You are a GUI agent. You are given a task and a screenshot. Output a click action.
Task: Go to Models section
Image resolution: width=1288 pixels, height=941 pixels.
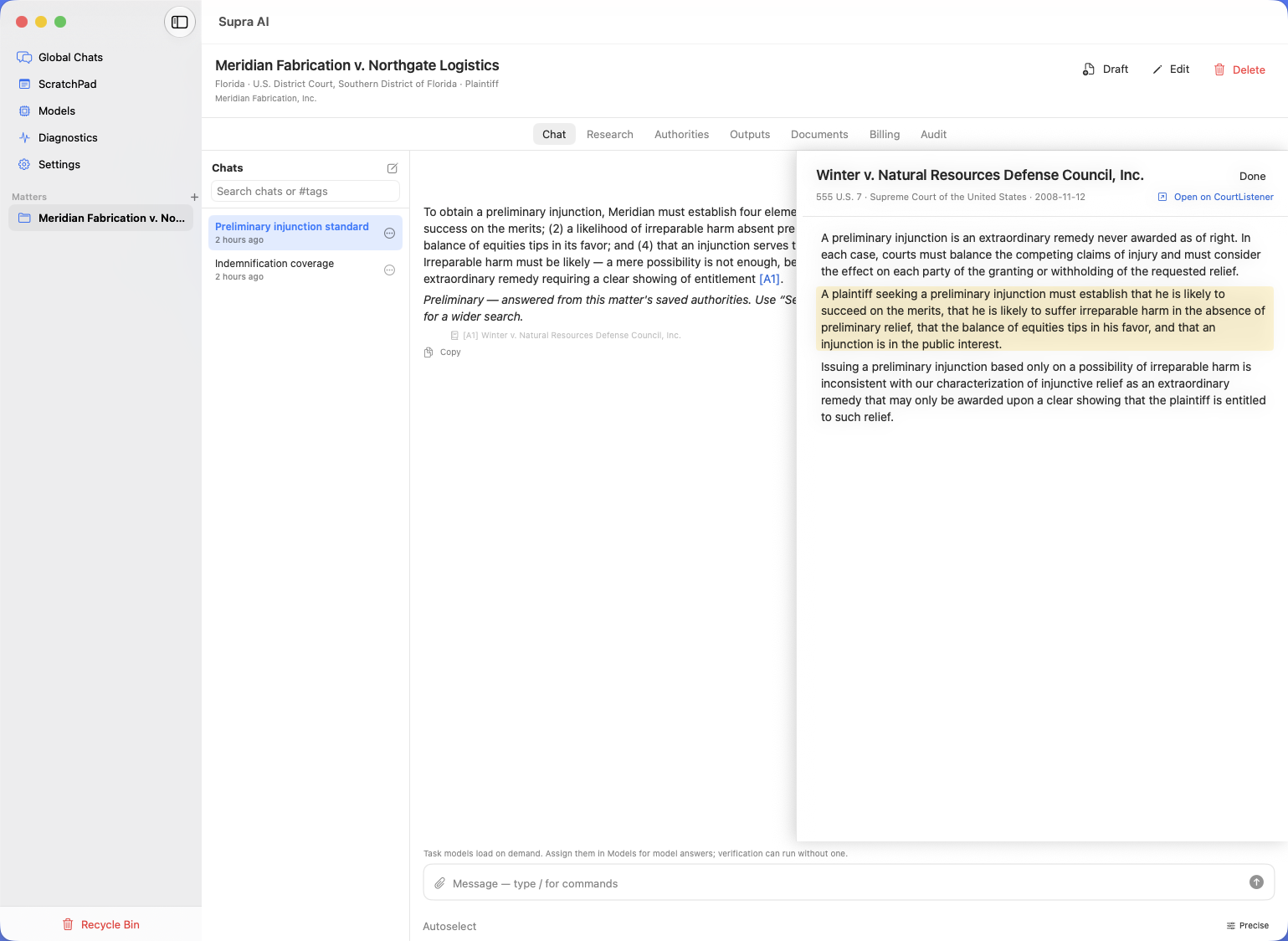click(x=47, y=111)
